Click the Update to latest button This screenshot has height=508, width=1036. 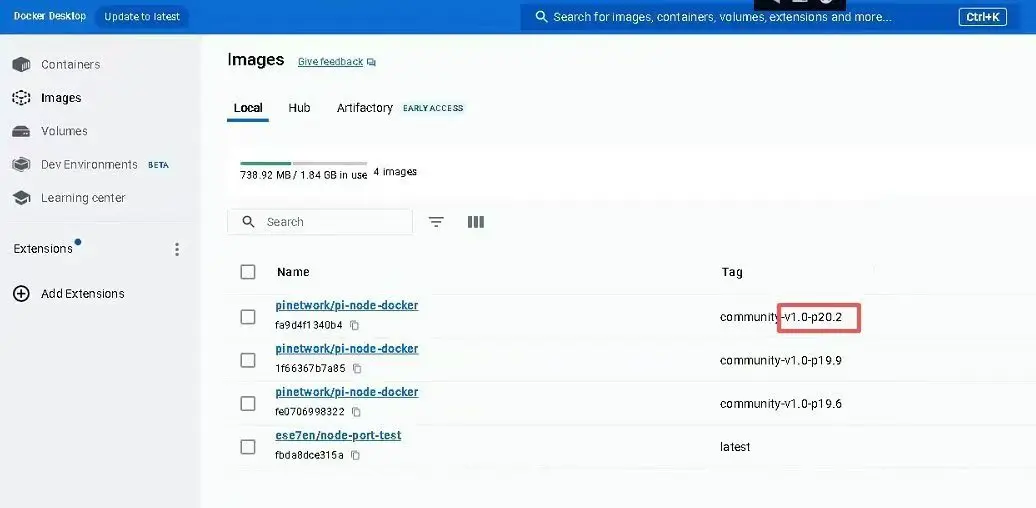pos(142,17)
